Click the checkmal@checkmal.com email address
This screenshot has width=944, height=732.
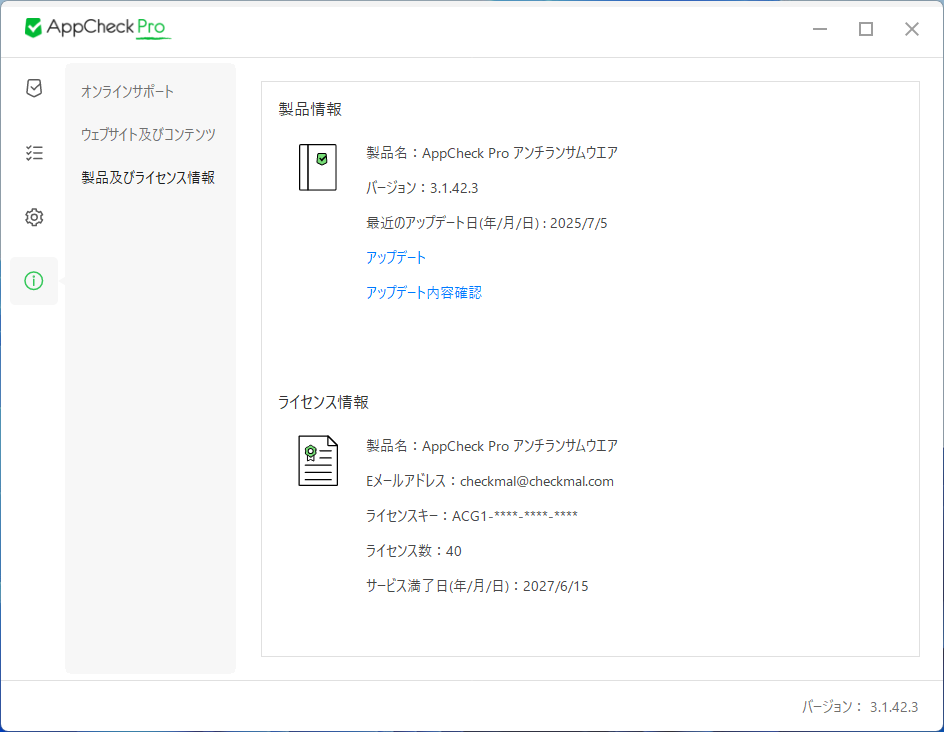click(537, 481)
